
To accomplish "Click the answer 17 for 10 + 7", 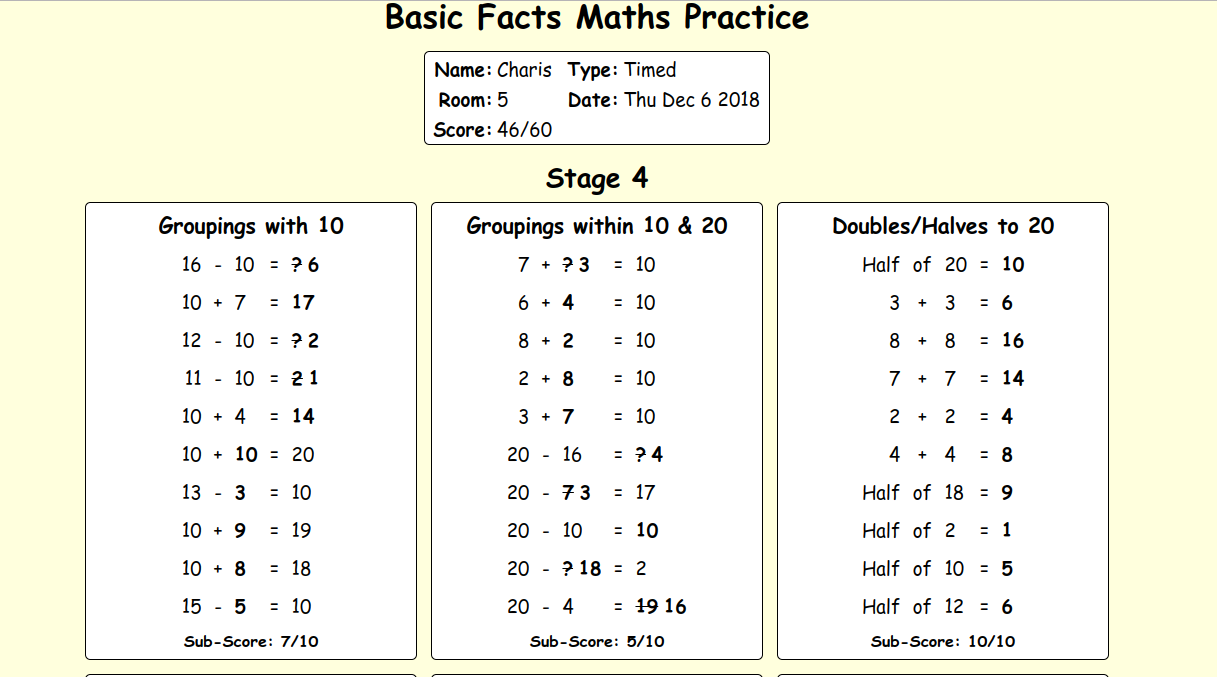I will [303, 303].
